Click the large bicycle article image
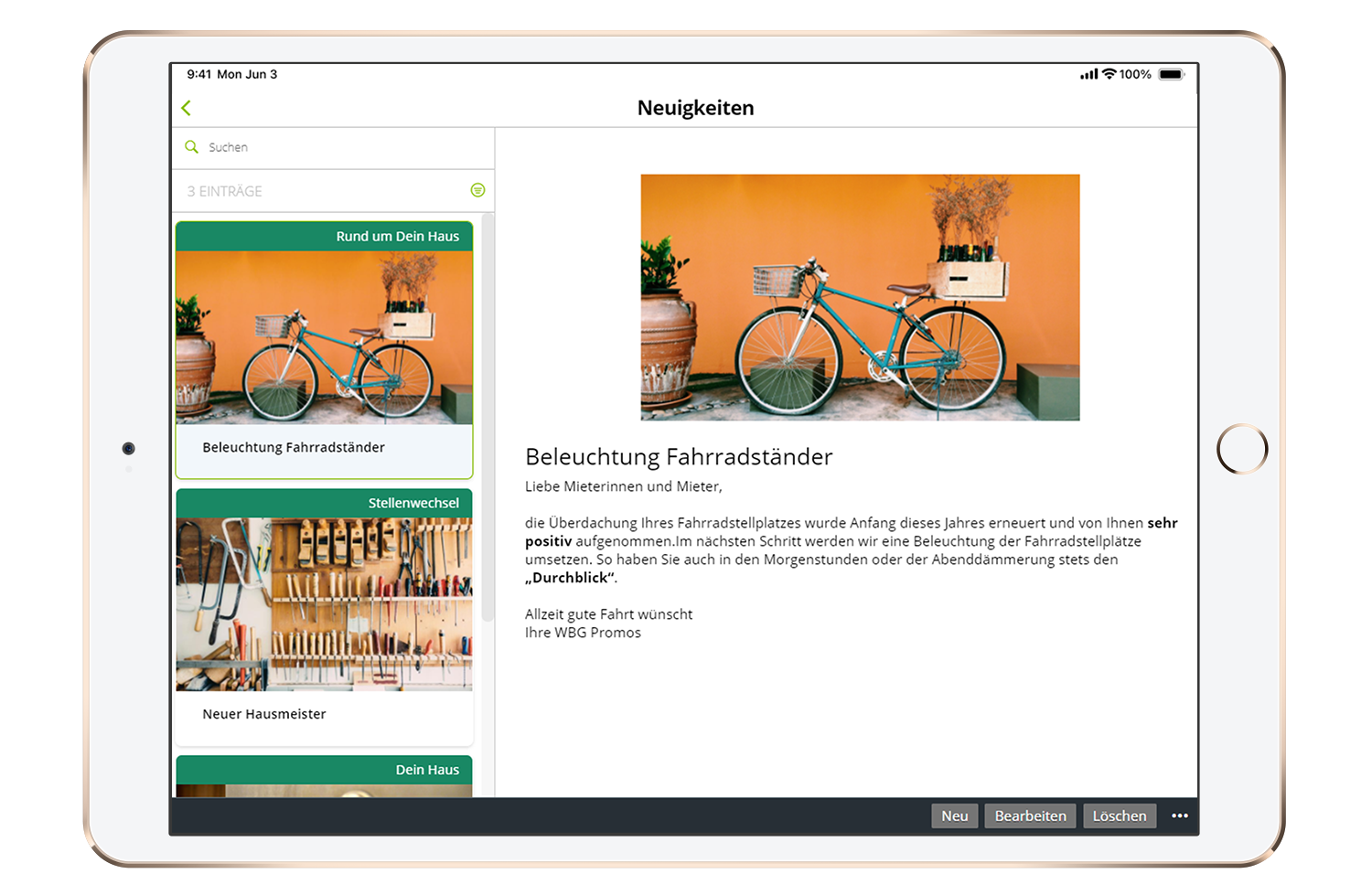The width and height of the screenshot is (1372, 895). tap(860, 297)
